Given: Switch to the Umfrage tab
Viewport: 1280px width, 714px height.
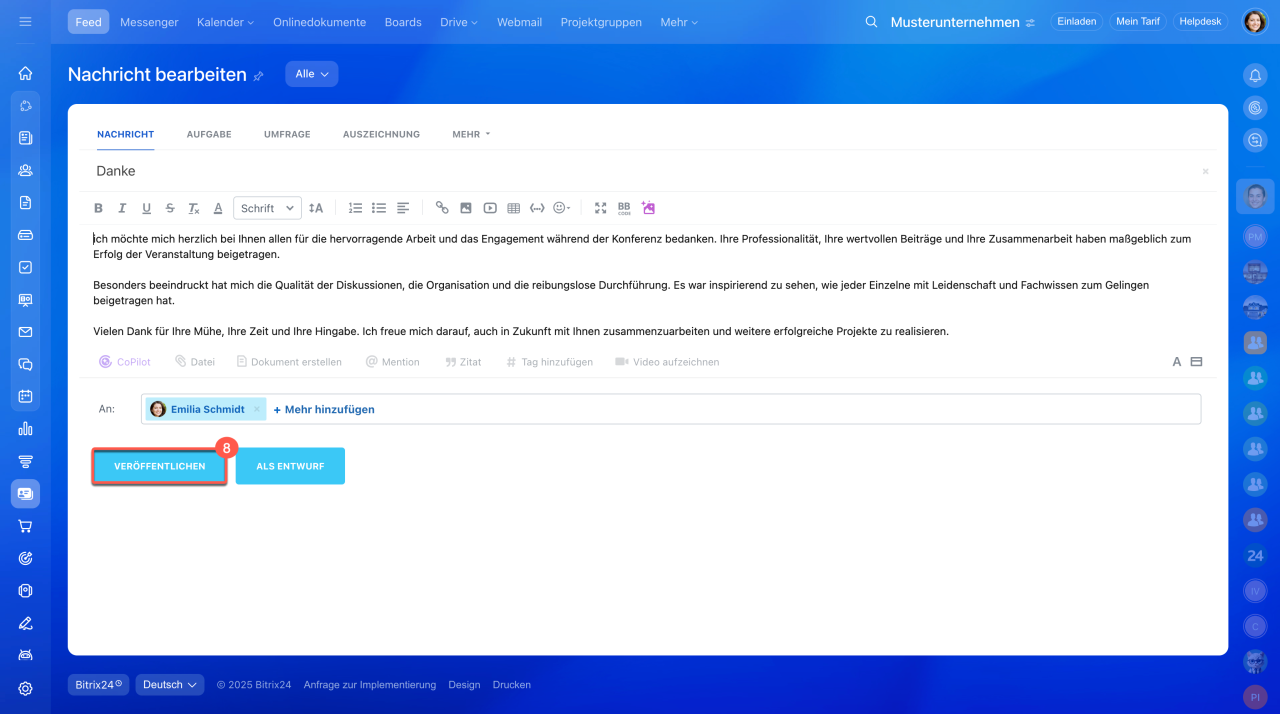Looking at the screenshot, I should coord(287,134).
